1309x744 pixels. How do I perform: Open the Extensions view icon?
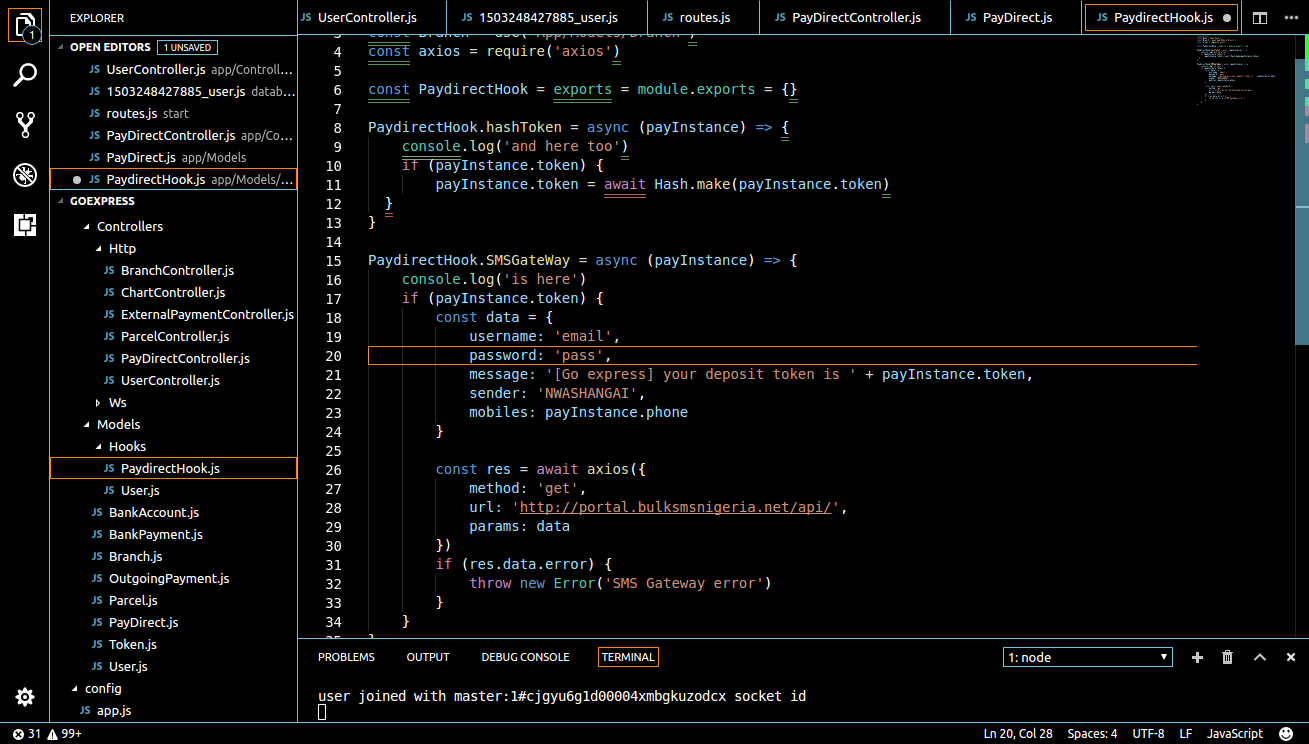[x=25, y=225]
